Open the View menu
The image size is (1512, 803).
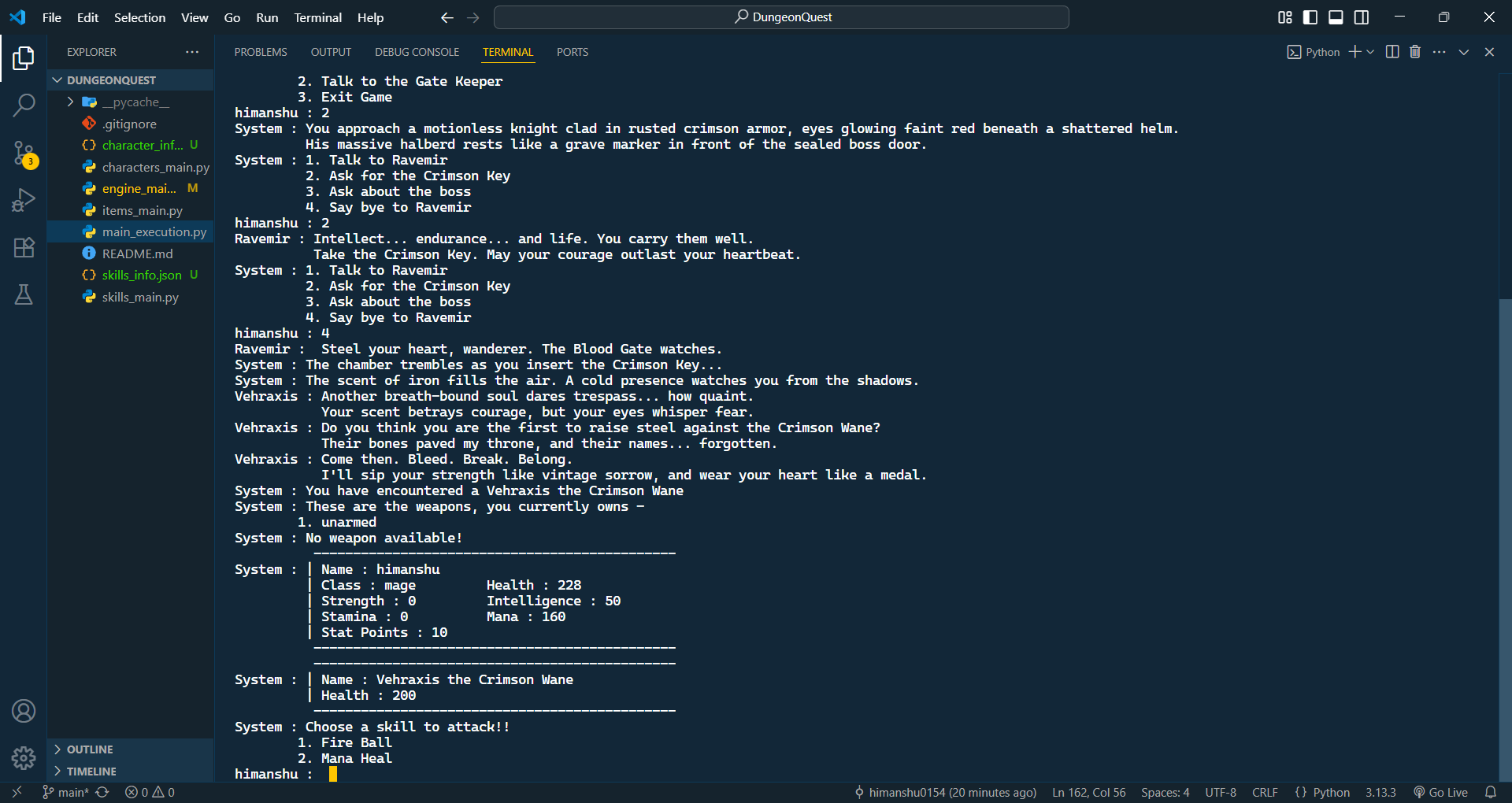[195, 17]
